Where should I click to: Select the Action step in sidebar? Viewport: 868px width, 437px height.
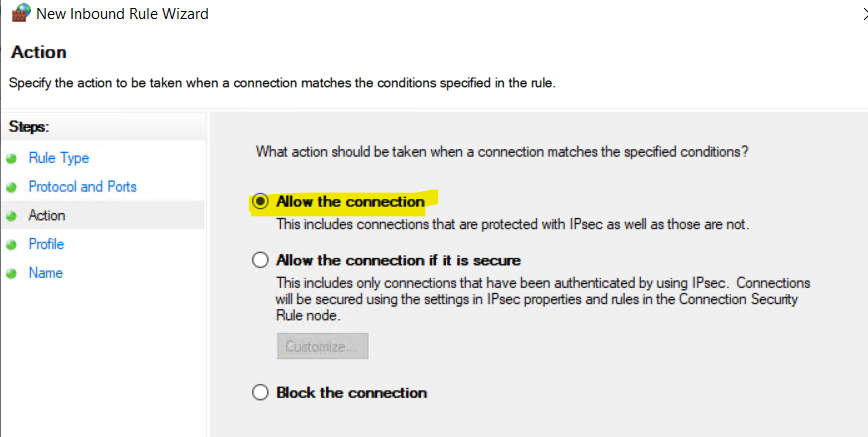[x=47, y=215]
